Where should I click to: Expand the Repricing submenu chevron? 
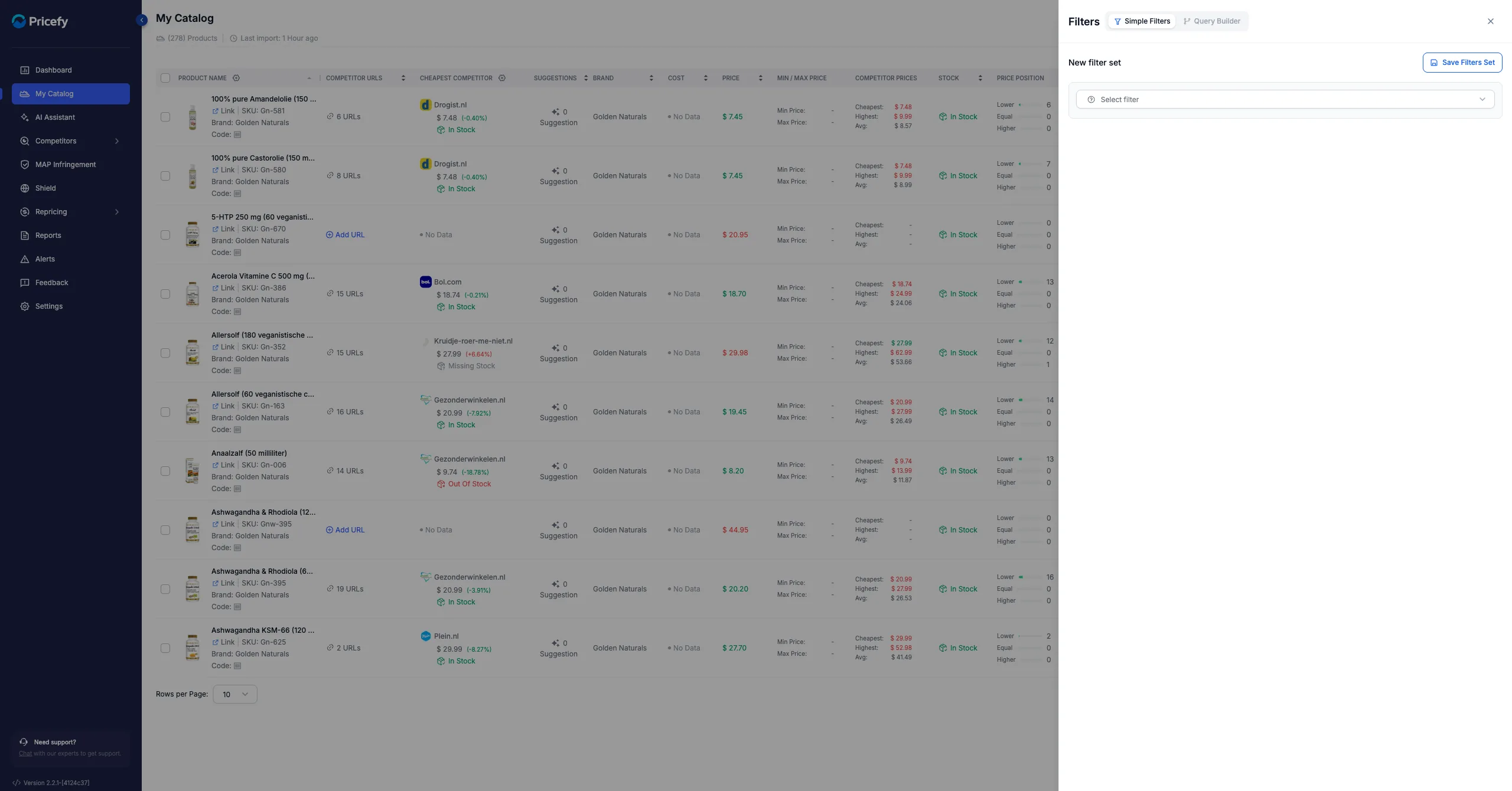(x=117, y=212)
